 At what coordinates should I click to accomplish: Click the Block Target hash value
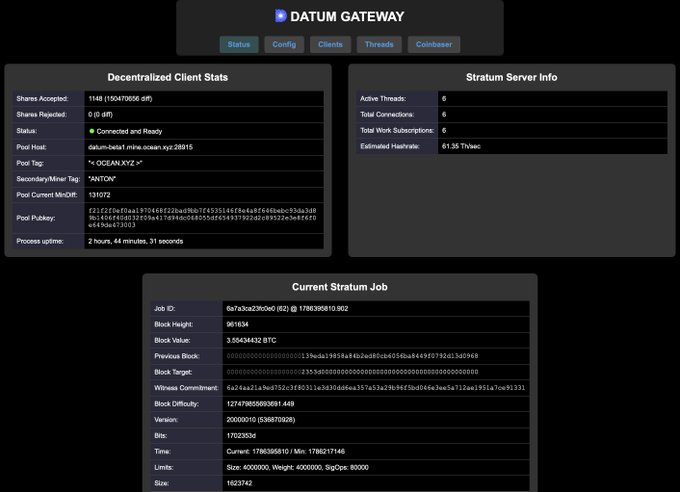(352, 372)
